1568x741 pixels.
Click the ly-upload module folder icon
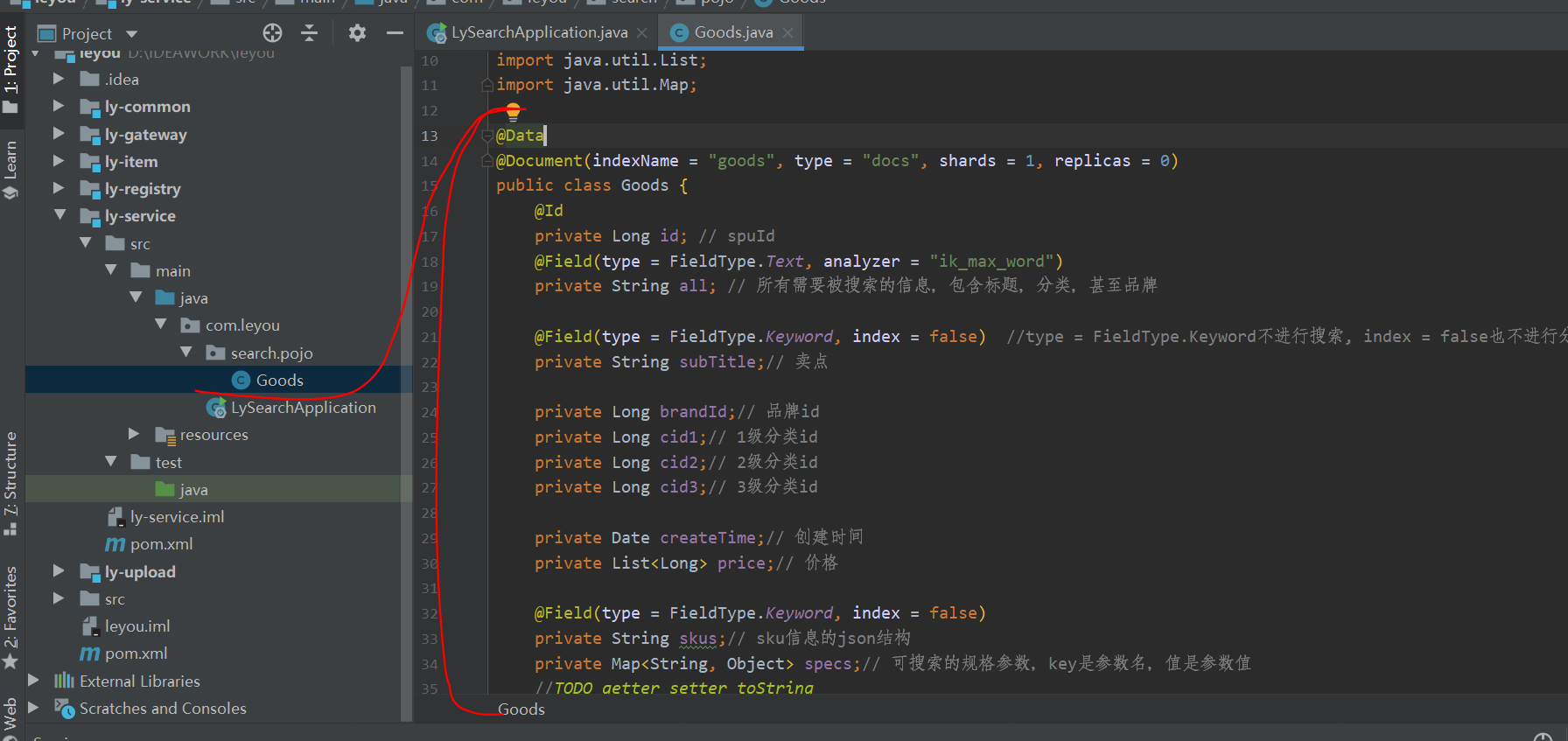[x=89, y=572]
